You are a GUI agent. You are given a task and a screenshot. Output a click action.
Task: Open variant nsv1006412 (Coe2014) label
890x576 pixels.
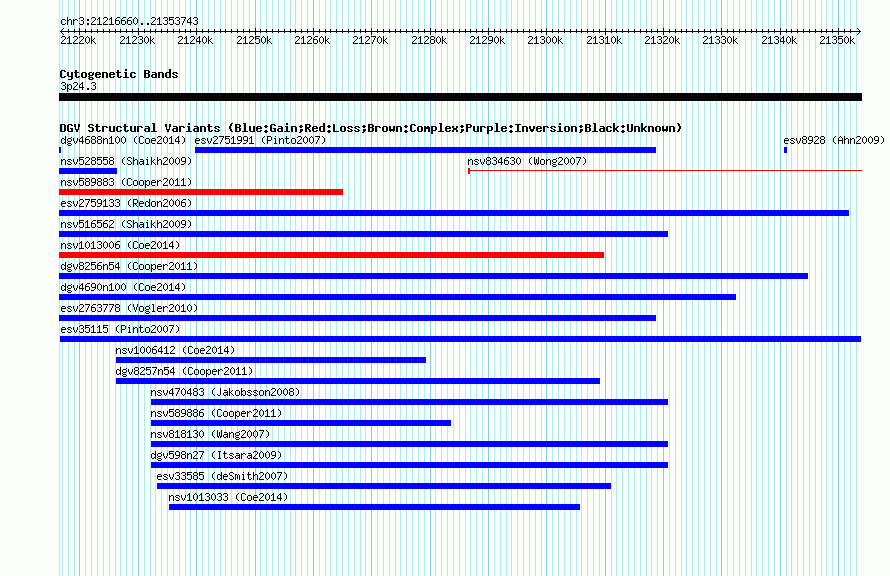pyautogui.click(x=175, y=350)
